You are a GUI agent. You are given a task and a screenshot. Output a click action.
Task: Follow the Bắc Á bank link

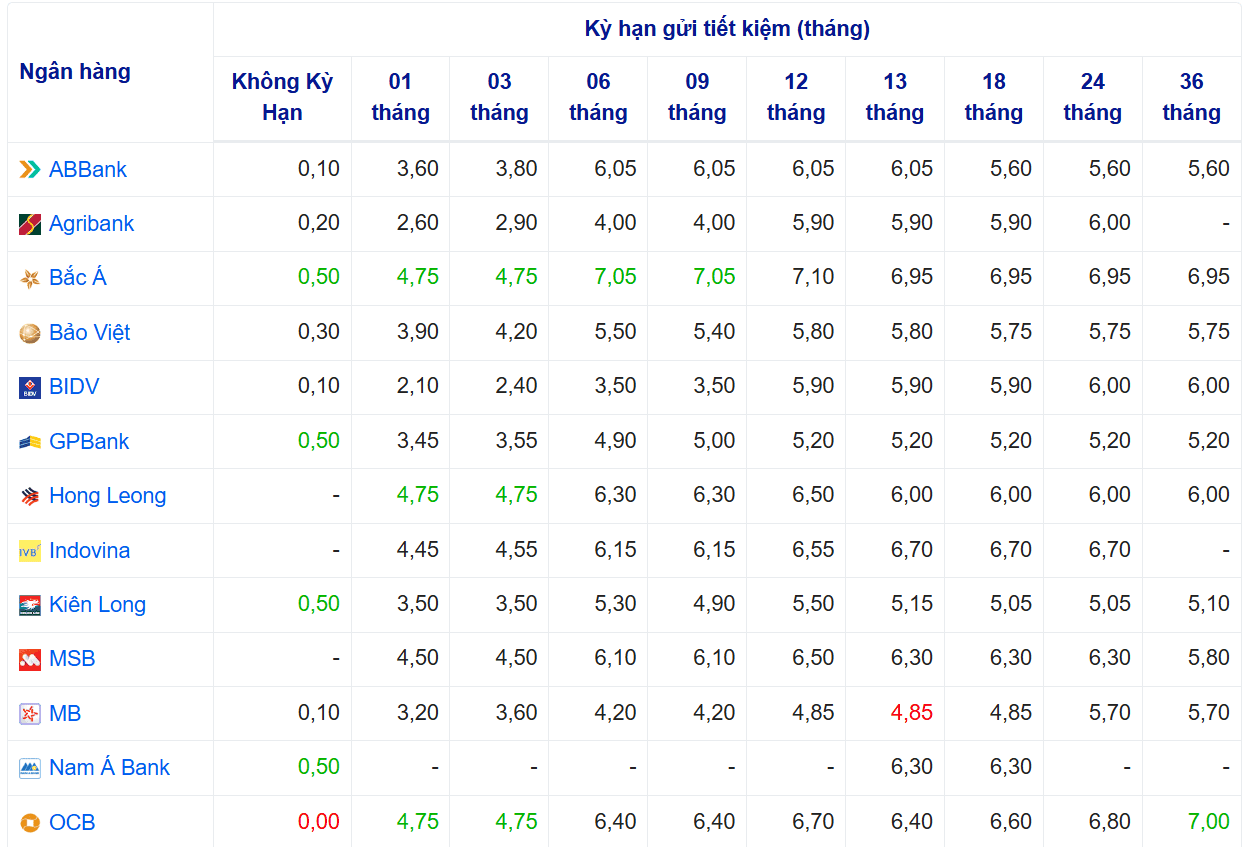click(x=78, y=278)
